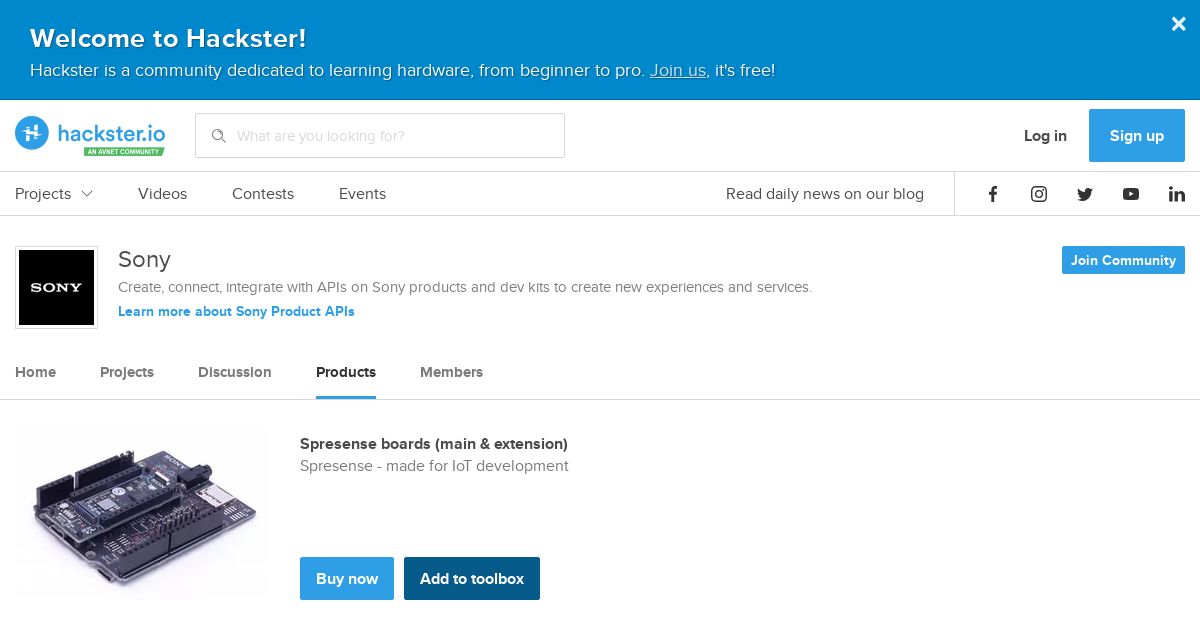Follow the Learn more about Sony Product APIs link
1200x630 pixels.
(x=236, y=311)
